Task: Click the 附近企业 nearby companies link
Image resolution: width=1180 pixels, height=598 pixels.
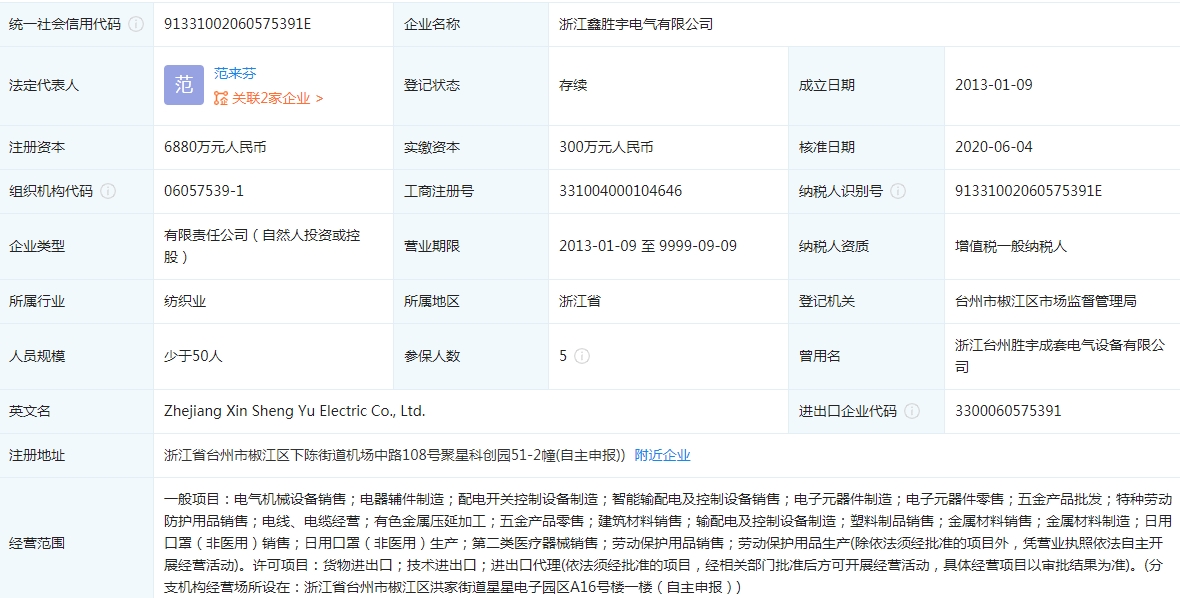Action: click(662, 455)
